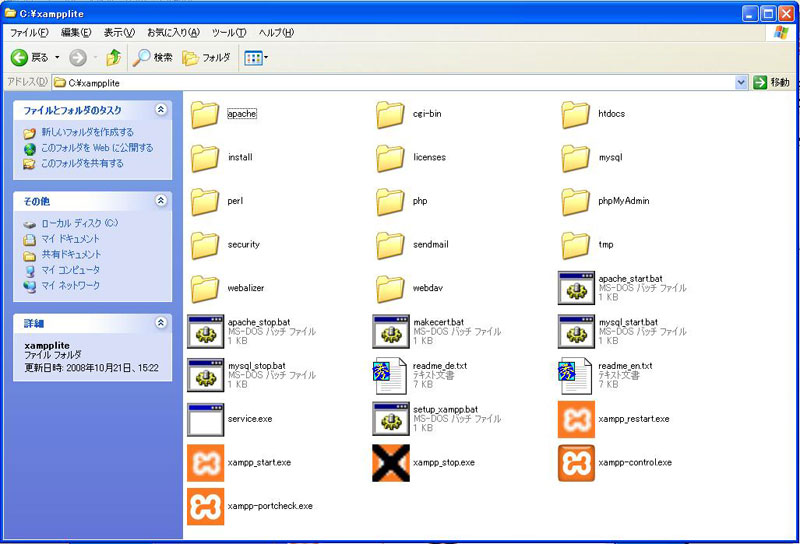Select the install folder icon
The width and height of the screenshot is (800, 544).
pos(205,158)
